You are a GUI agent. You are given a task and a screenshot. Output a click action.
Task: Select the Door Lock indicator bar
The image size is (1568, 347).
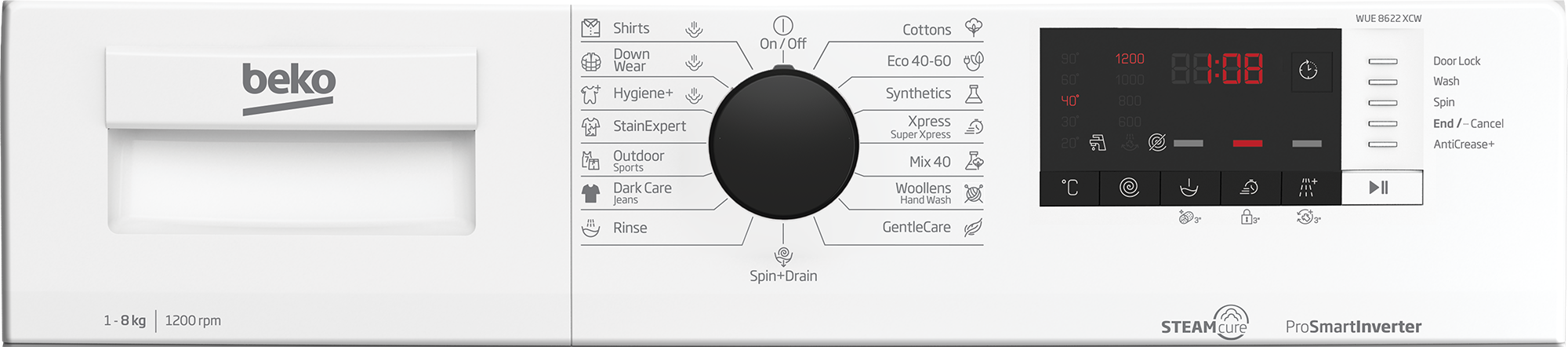coord(1383,61)
